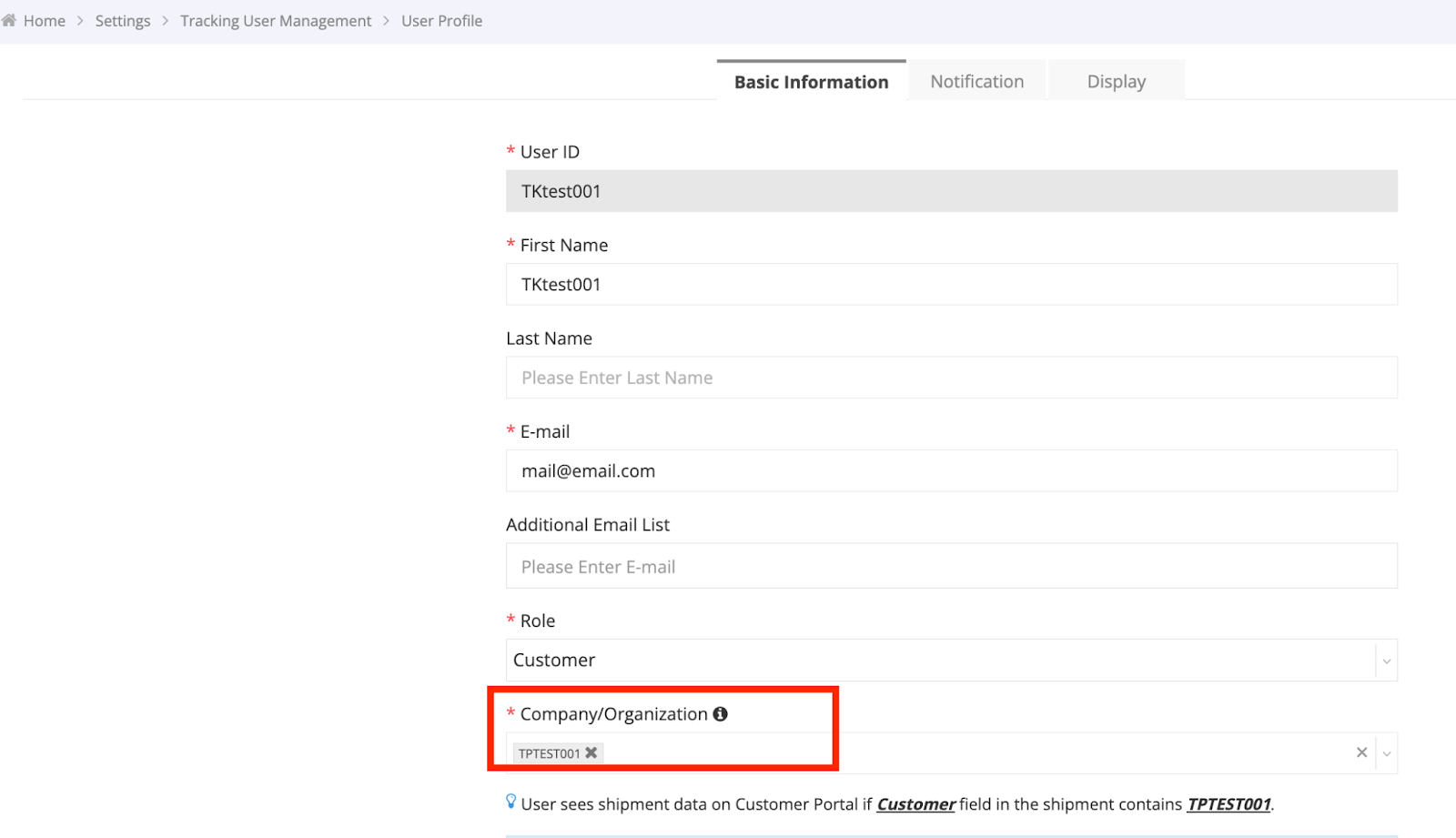Click the Home breadcrumb house icon
This screenshot has width=1456, height=838.
(9, 20)
